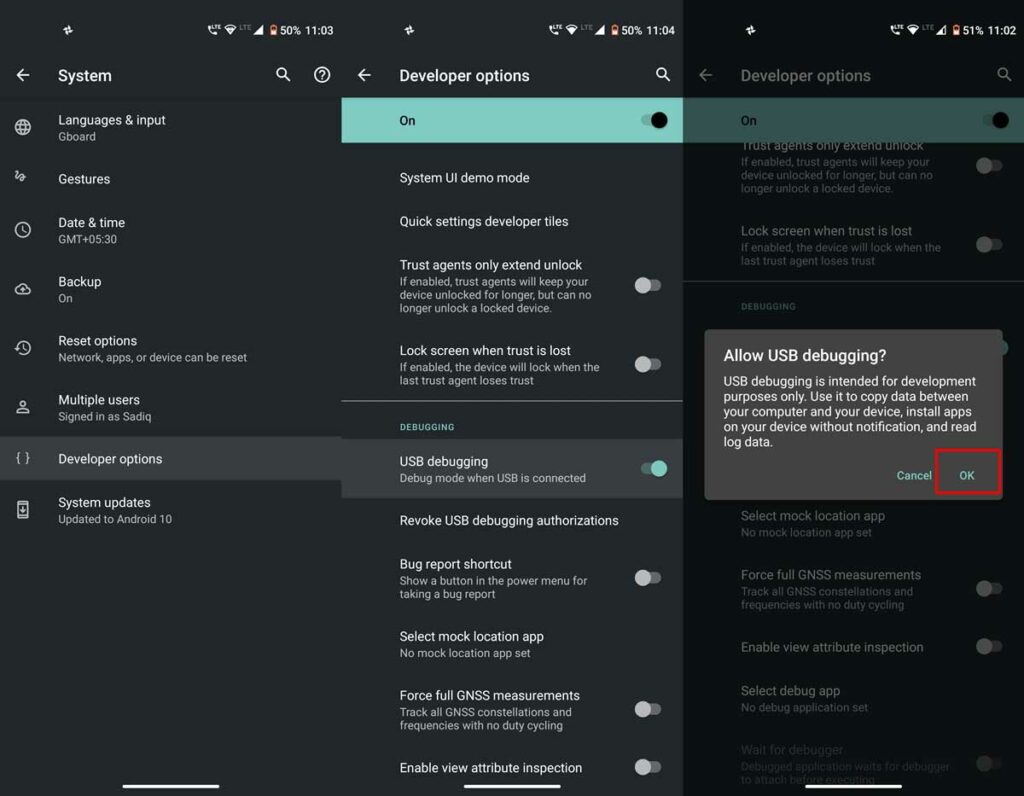Tap the back arrow on the System screen
The height and width of the screenshot is (796, 1024).
[x=22, y=75]
